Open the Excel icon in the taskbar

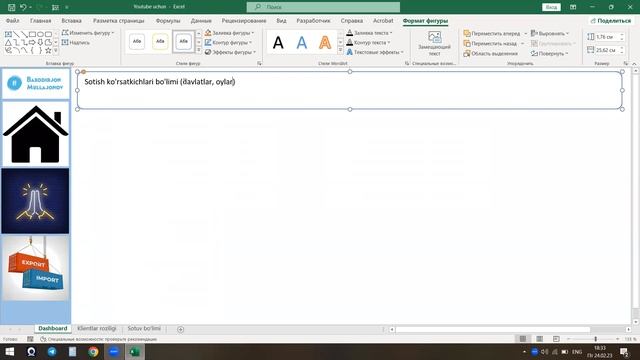coord(135,351)
